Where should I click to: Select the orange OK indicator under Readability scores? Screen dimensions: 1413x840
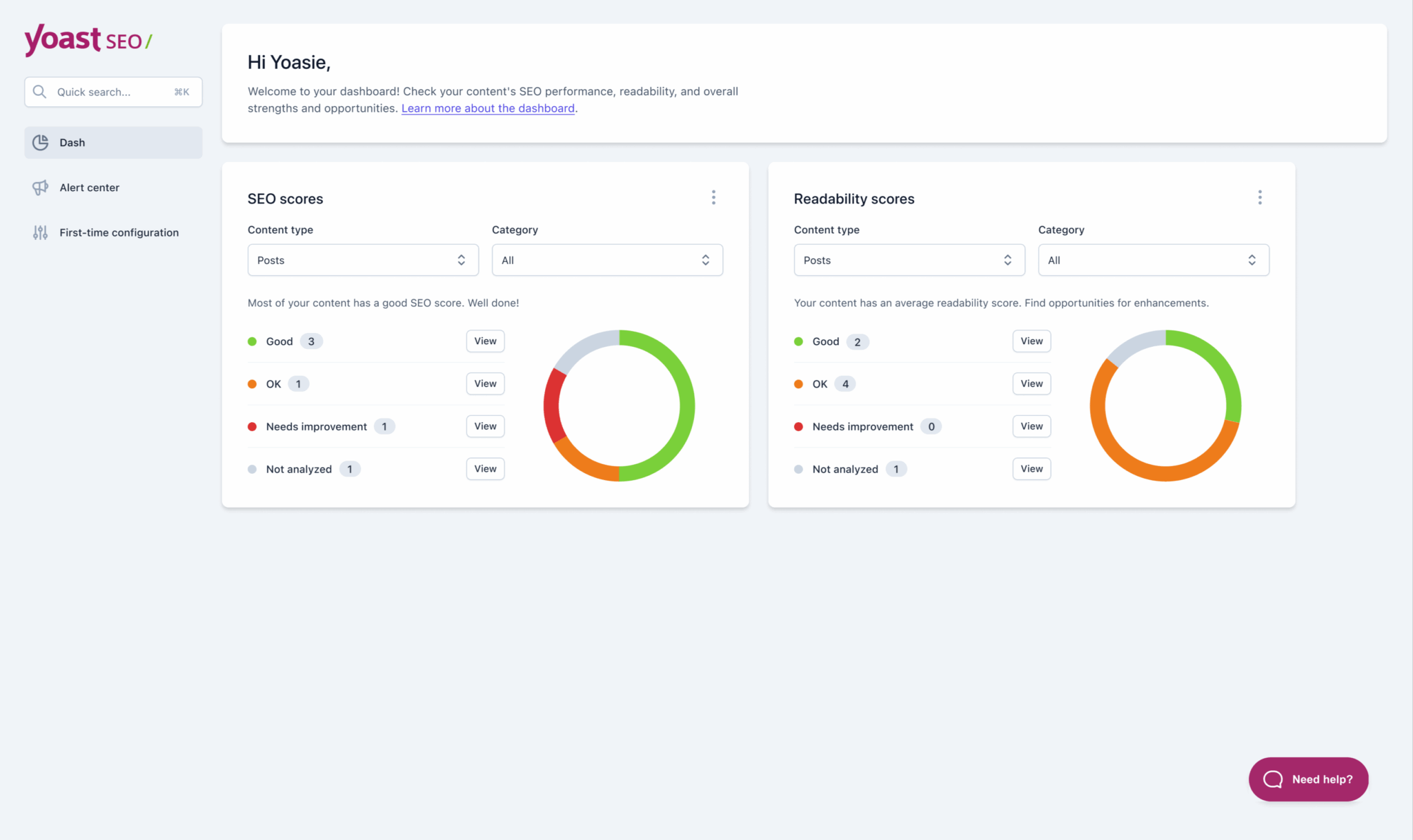click(x=798, y=383)
